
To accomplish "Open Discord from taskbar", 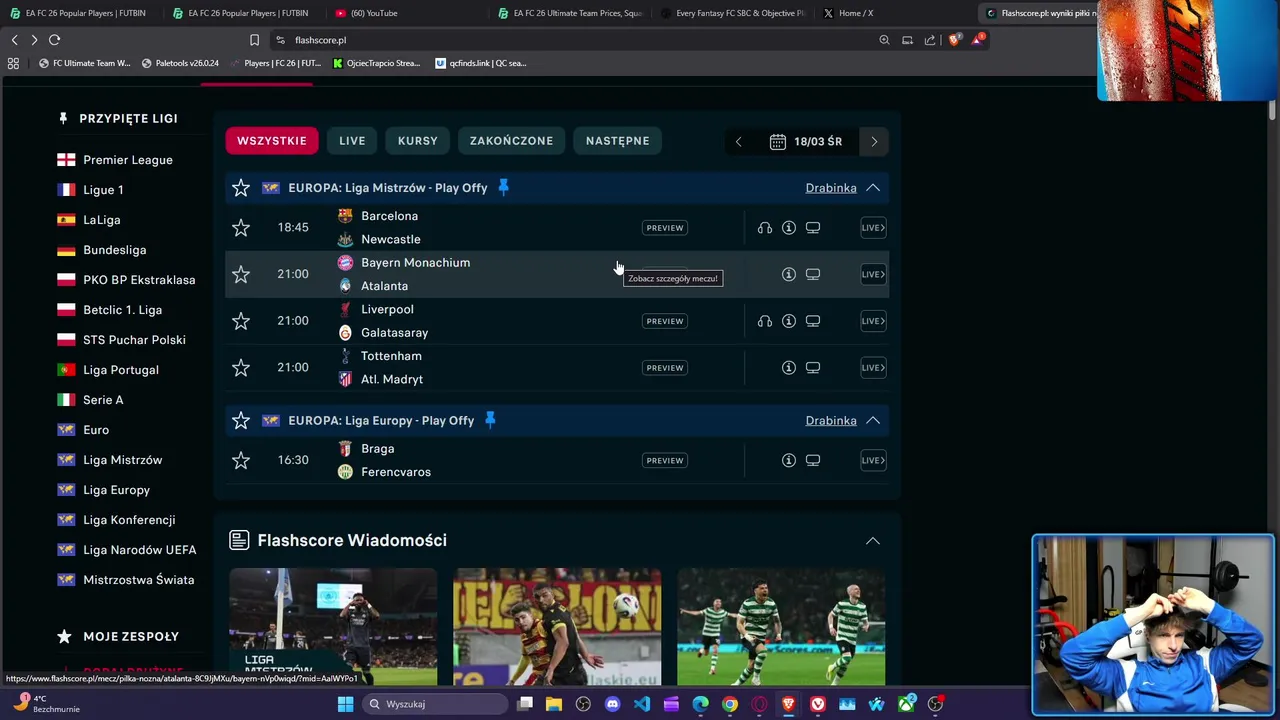I will coord(612,704).
